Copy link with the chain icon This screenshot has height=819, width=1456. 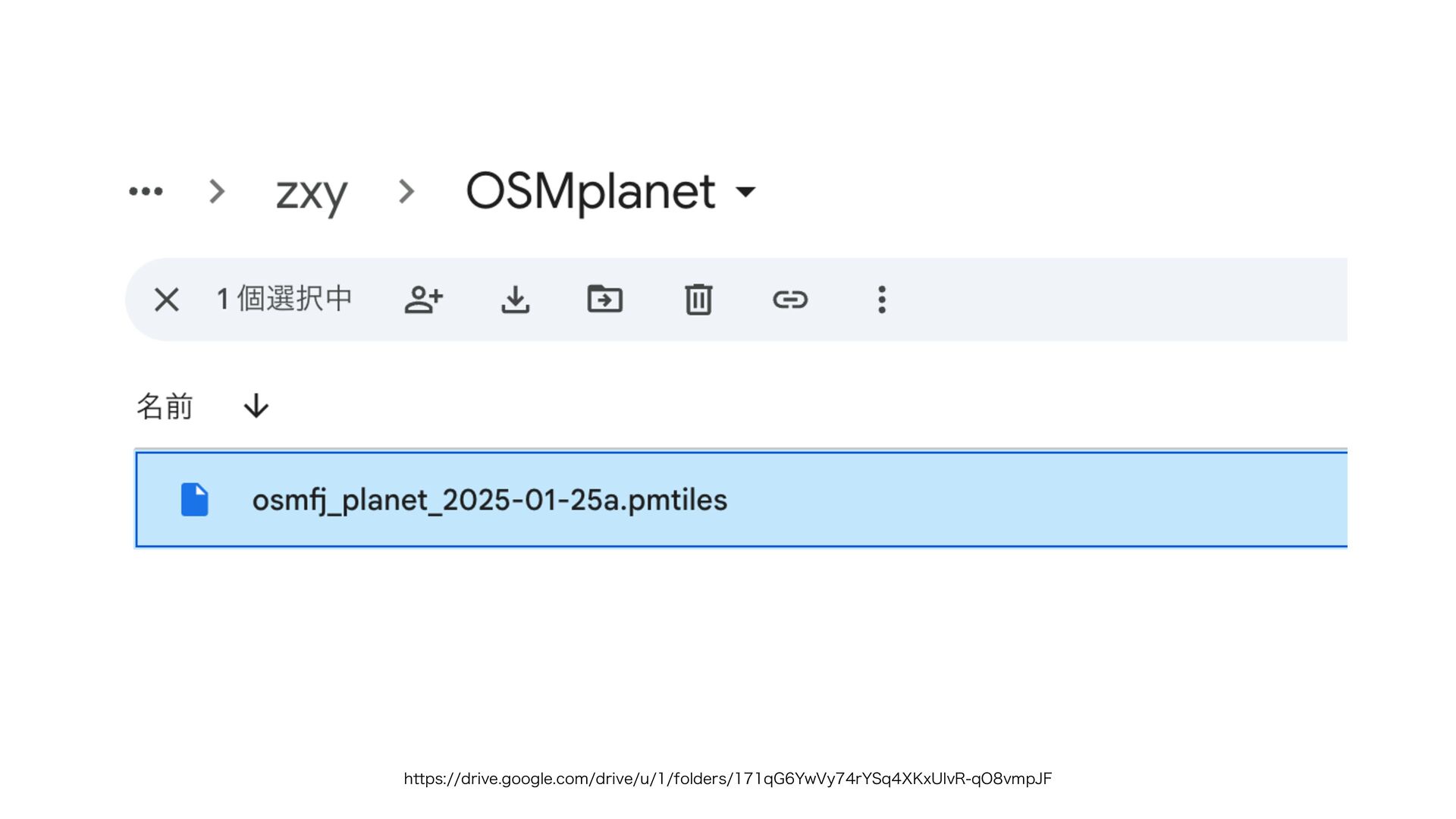pyautogui.click(x=790, y=300)
